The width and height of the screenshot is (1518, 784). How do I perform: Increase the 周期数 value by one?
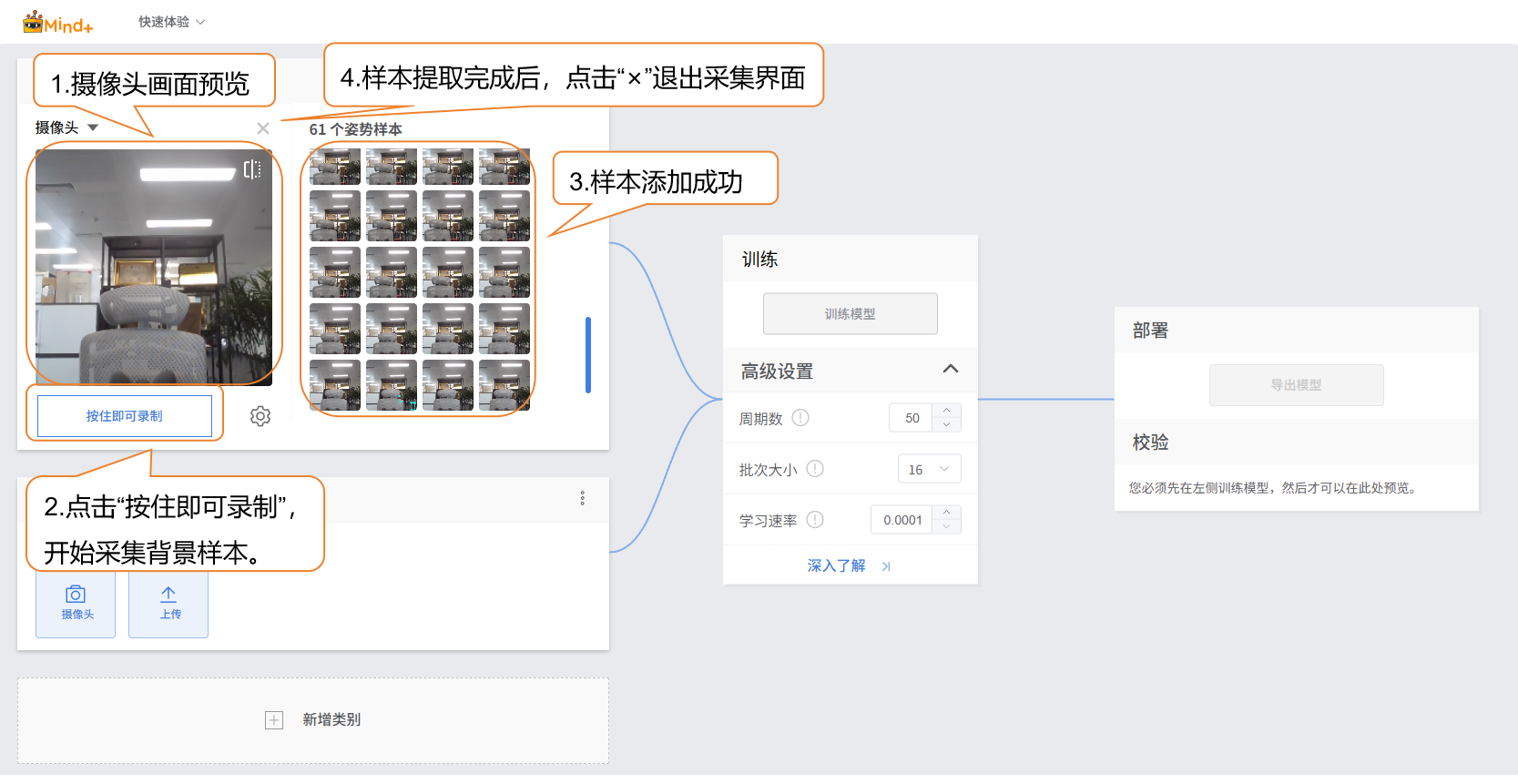947,411
